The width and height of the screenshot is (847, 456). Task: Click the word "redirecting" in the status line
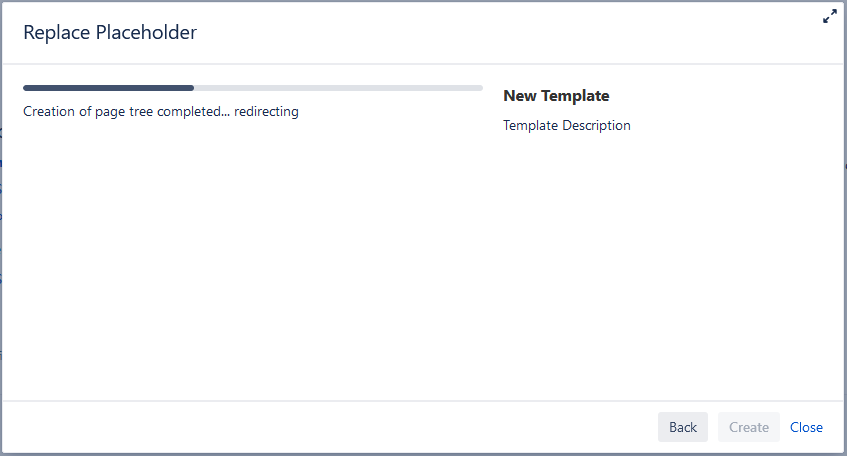pos(266,111)
